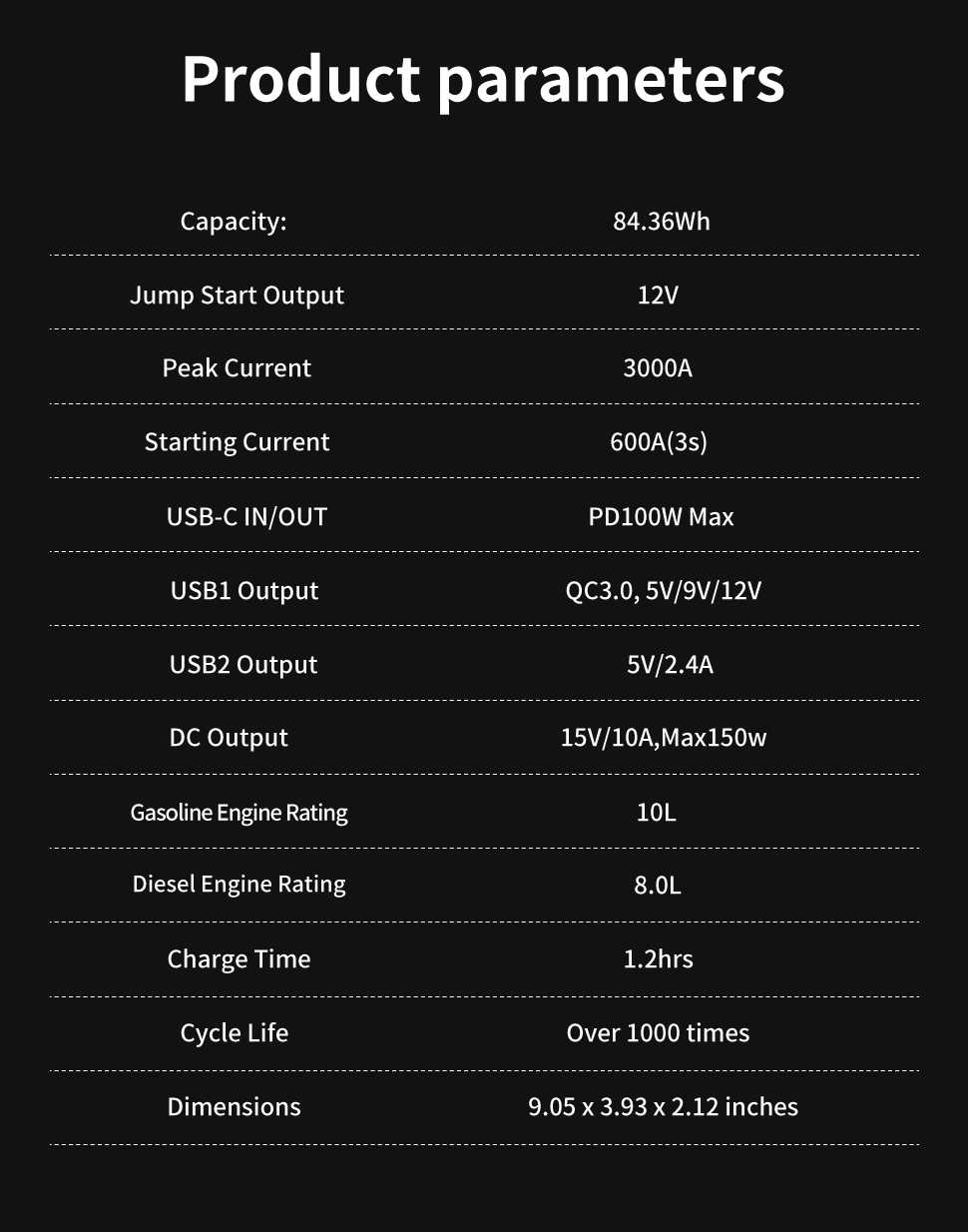Select the Charge Time label
The width and height of the screenshot is (968, 1232).
click(x=239, y=959)
